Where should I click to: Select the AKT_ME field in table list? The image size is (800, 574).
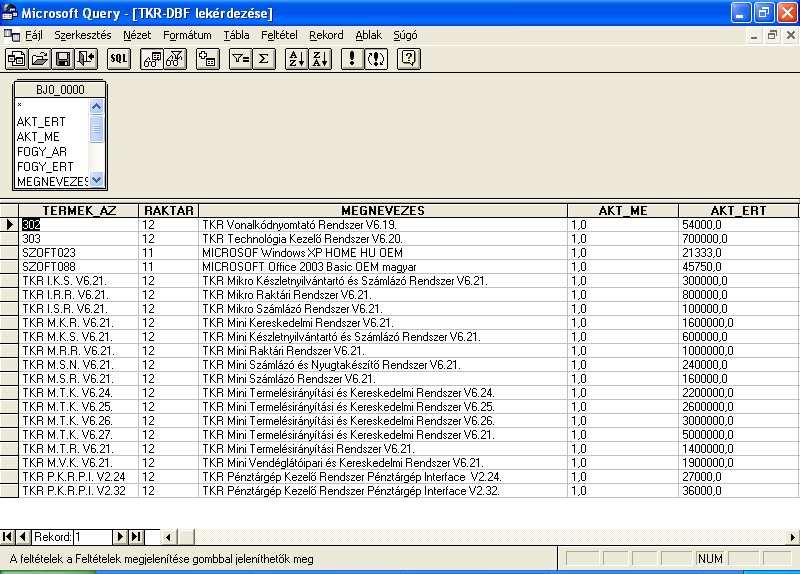(38, 137)
